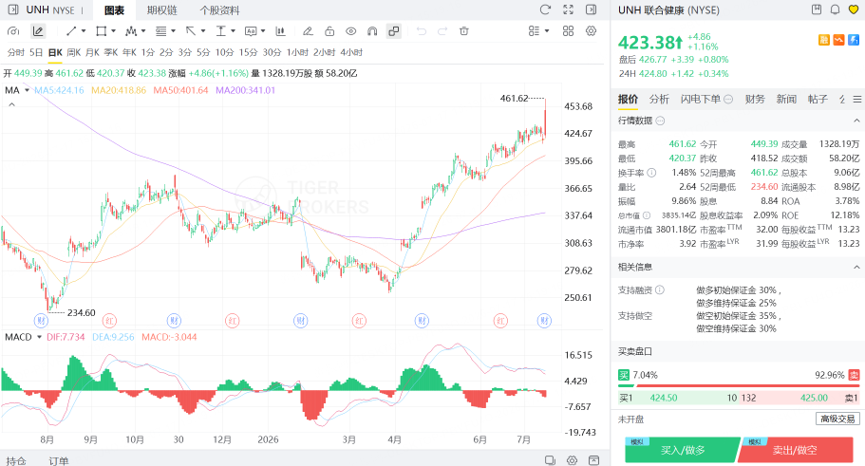
Task: Select the Fibonacci levels drawing tool
Action: pyautogui.click(x=161, y=31)
